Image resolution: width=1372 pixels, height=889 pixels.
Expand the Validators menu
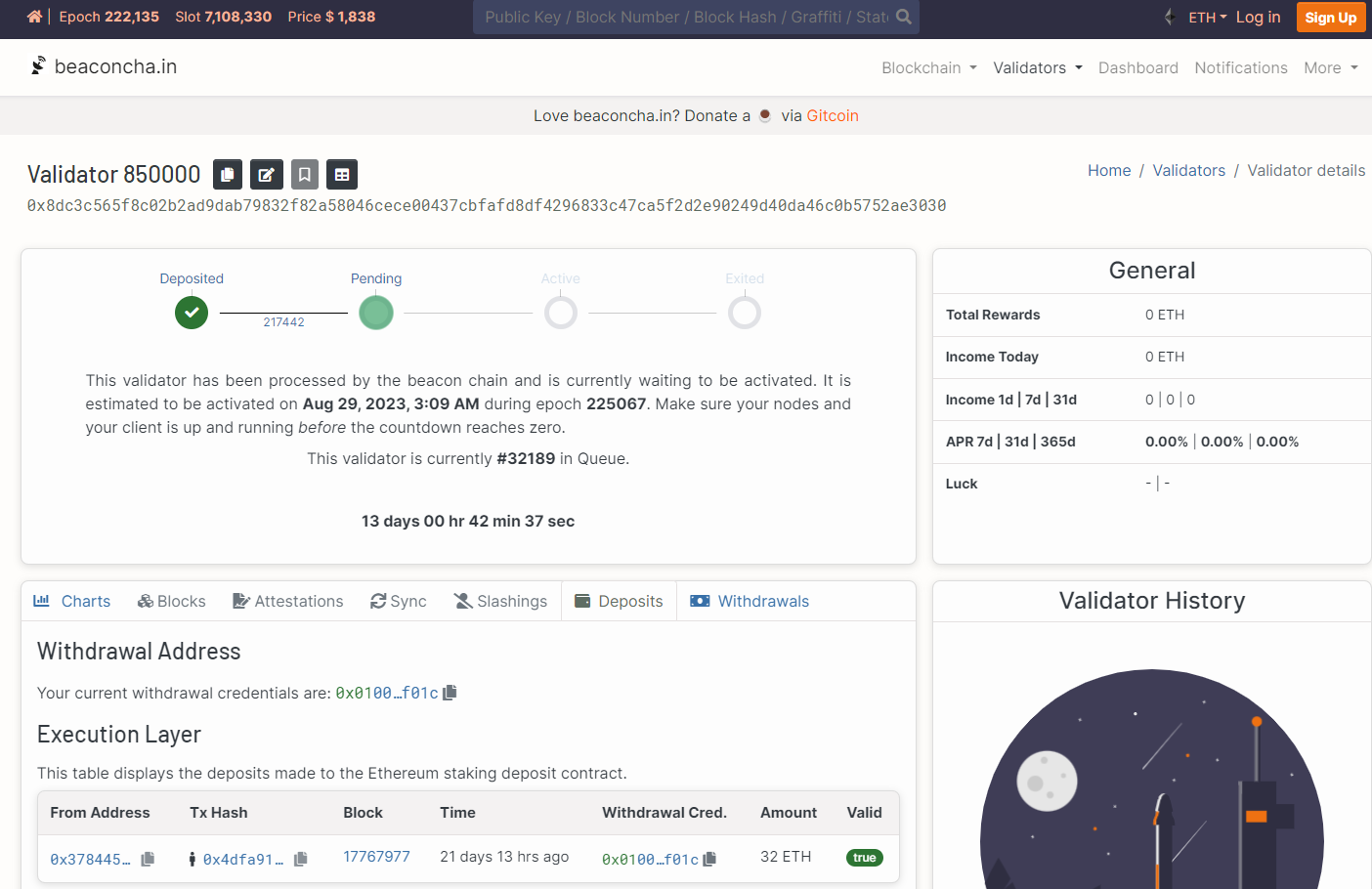pos(1038,67)
